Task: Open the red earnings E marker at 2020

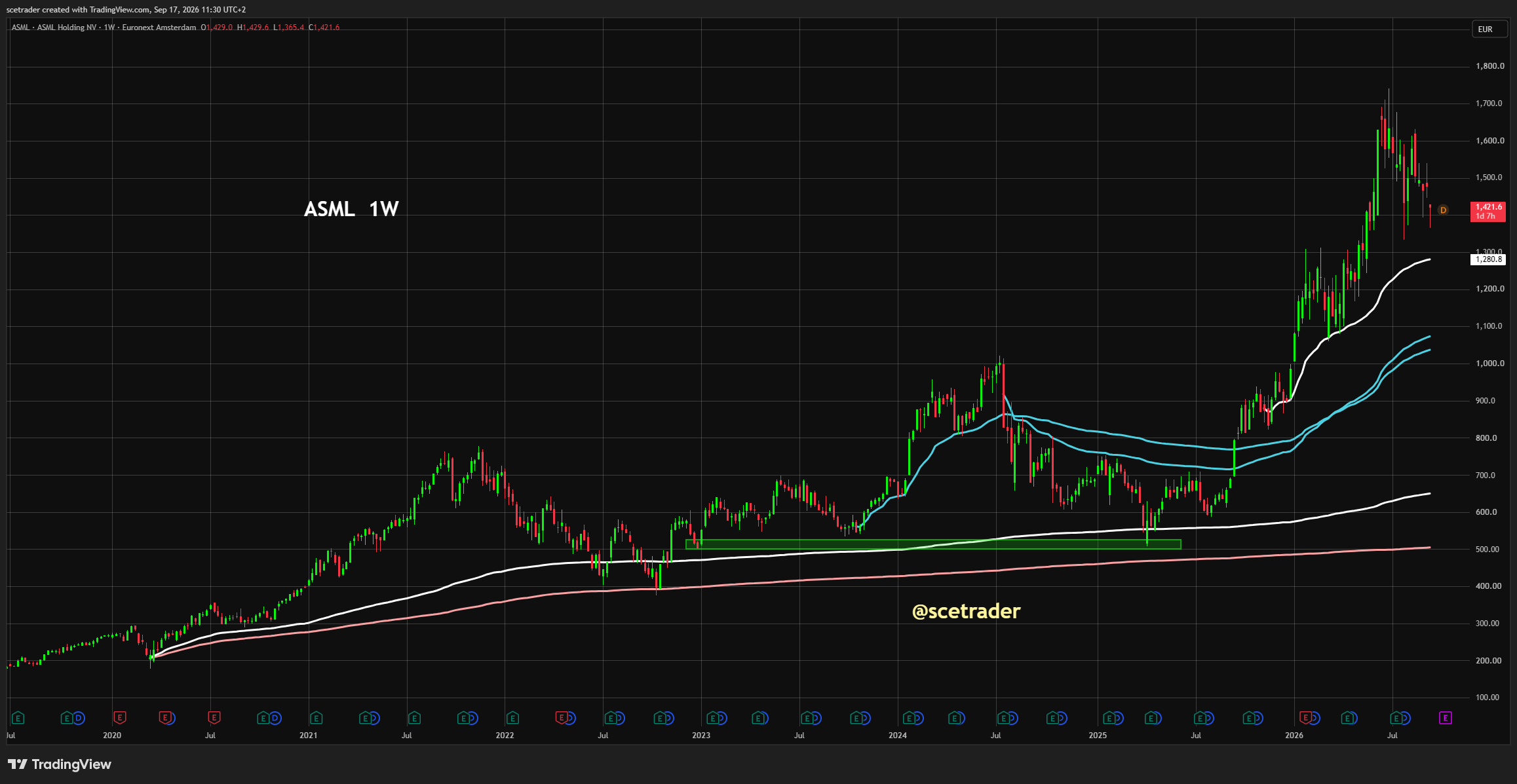Action: [119, 718]
